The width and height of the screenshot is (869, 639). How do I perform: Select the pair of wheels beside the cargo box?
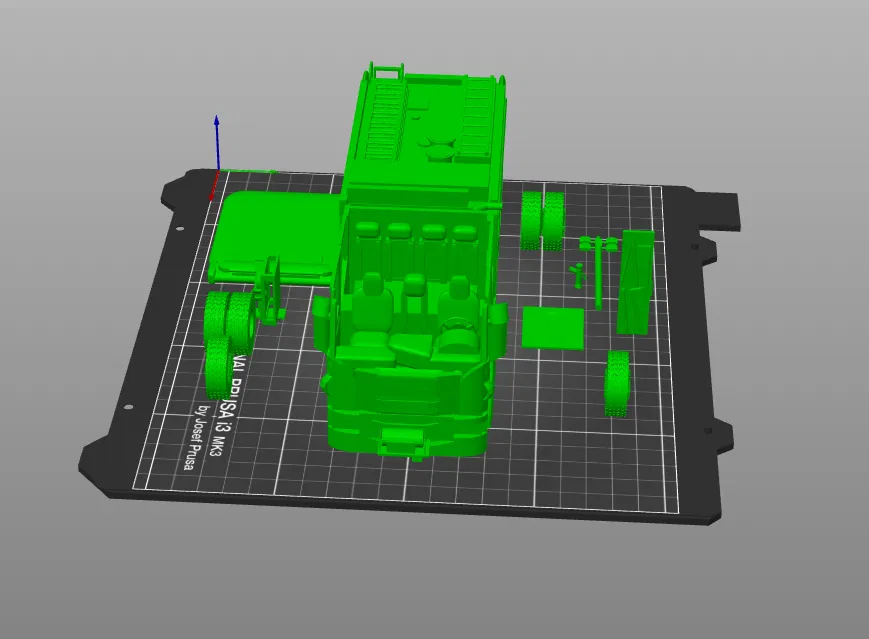tap(543, 220)
